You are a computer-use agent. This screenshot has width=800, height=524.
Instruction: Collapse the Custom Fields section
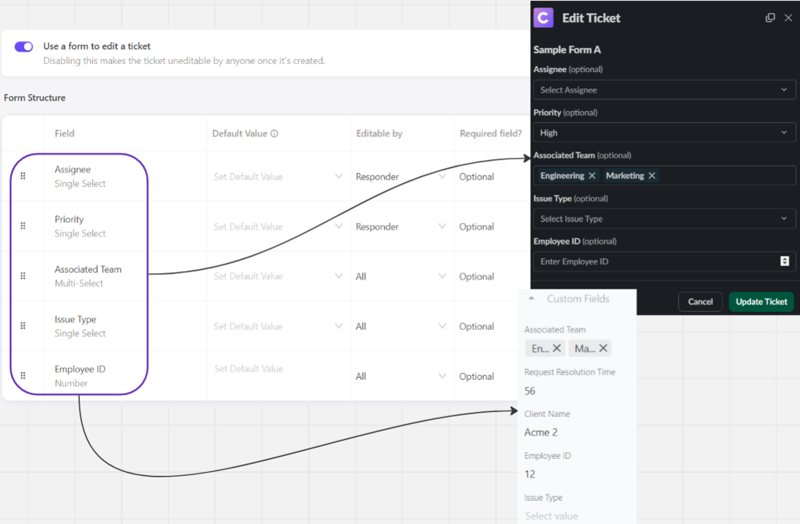531,299
